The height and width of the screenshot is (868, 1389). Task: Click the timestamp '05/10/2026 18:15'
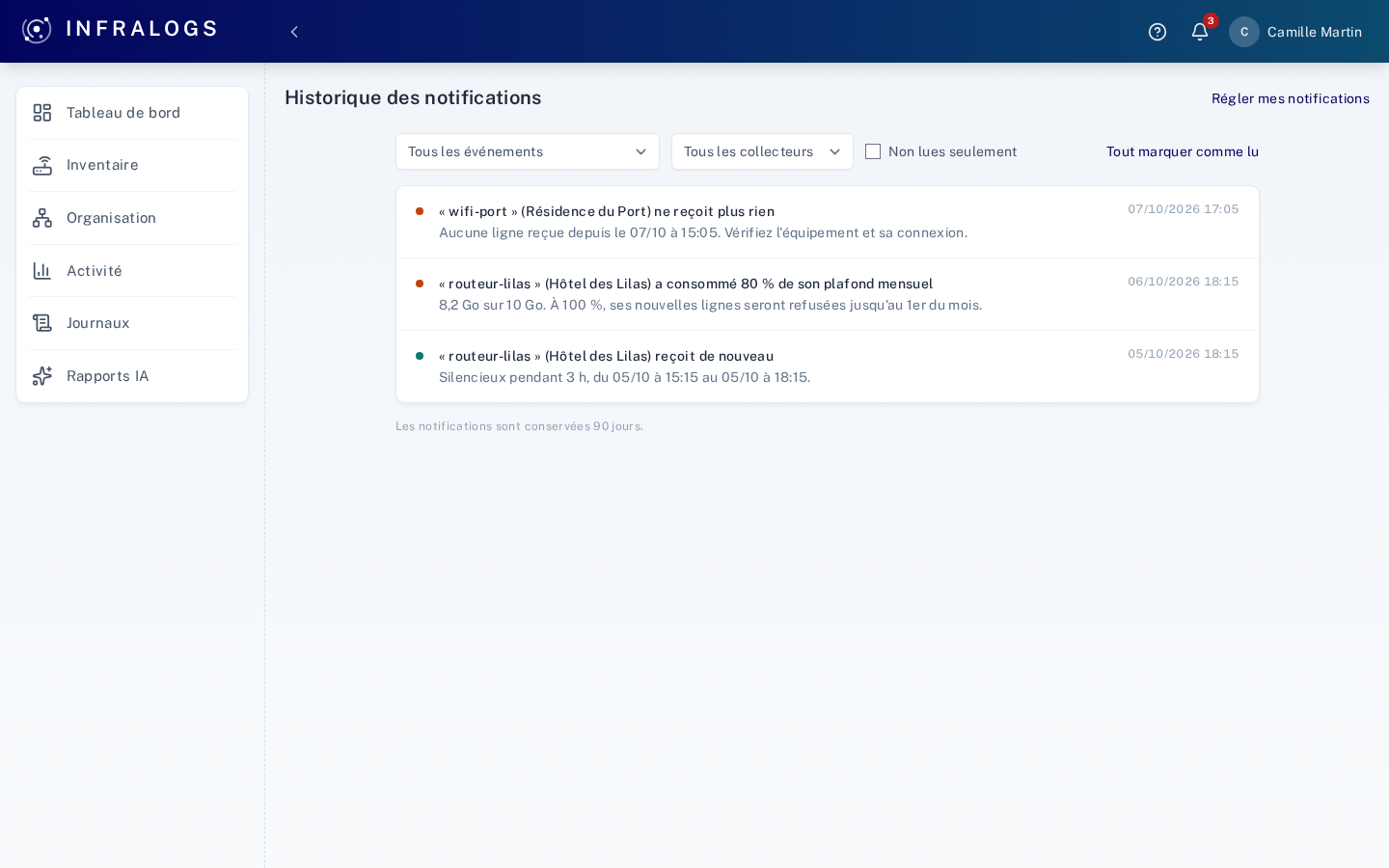1184,354
